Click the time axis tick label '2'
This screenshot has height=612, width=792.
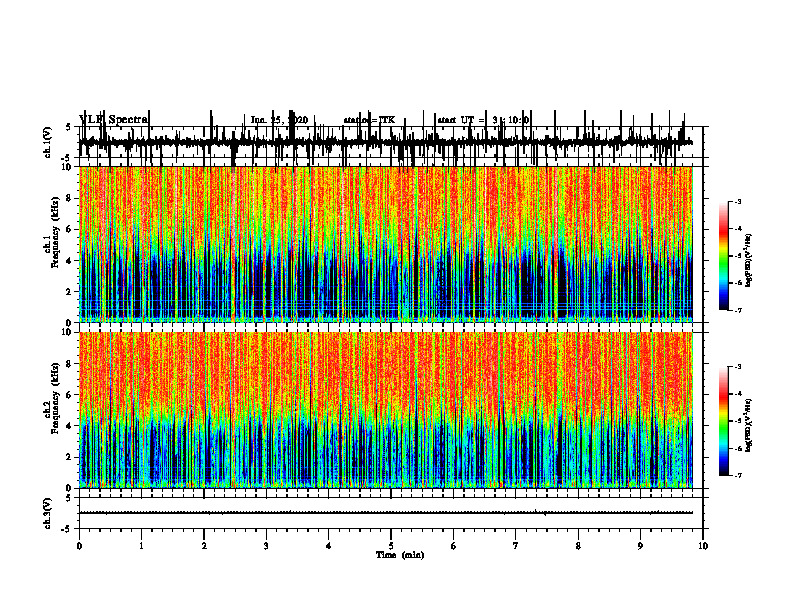pos(204,546)
